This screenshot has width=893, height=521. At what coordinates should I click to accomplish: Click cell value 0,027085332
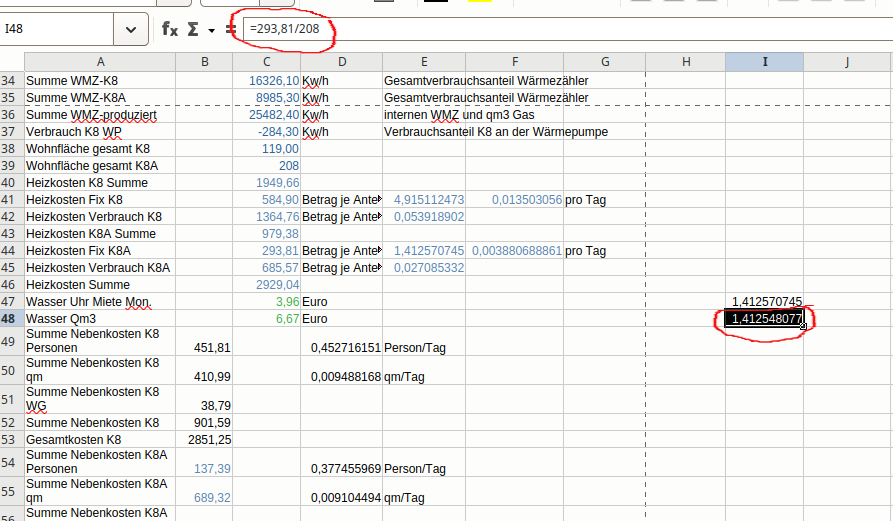(424, 268)
